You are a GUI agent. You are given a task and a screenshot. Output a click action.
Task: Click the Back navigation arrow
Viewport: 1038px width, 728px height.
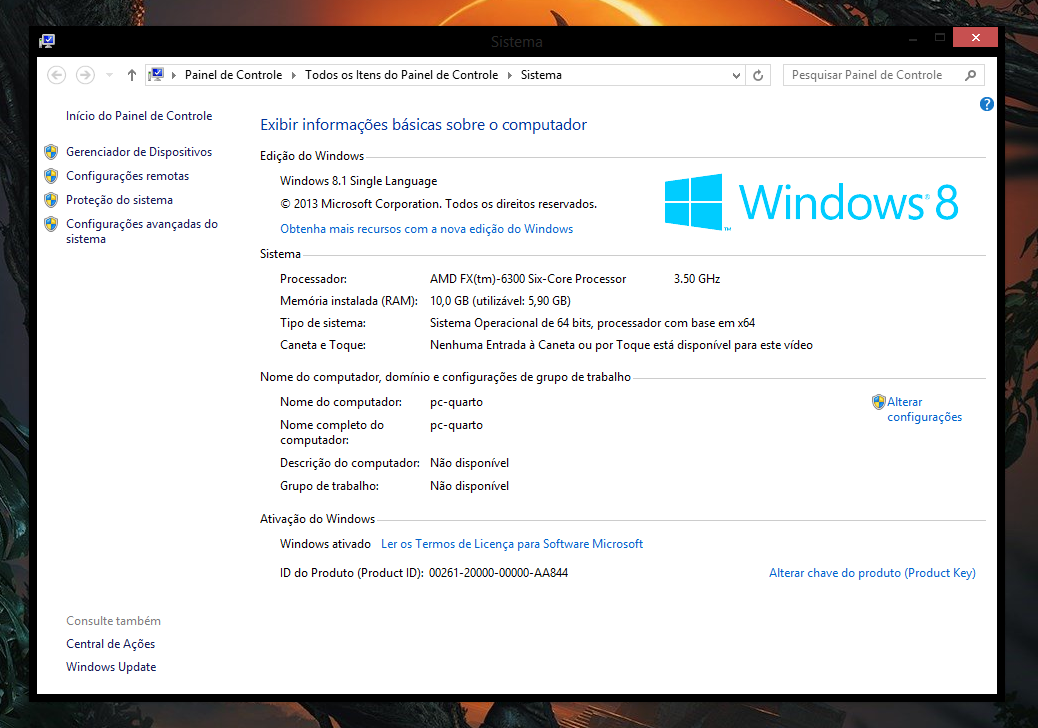[x=57, y=75]
